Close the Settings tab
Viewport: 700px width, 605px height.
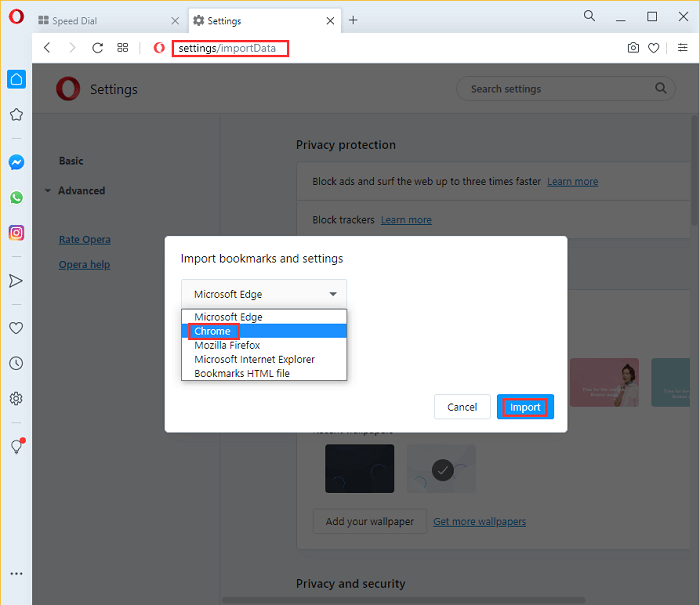pos(330,21)
